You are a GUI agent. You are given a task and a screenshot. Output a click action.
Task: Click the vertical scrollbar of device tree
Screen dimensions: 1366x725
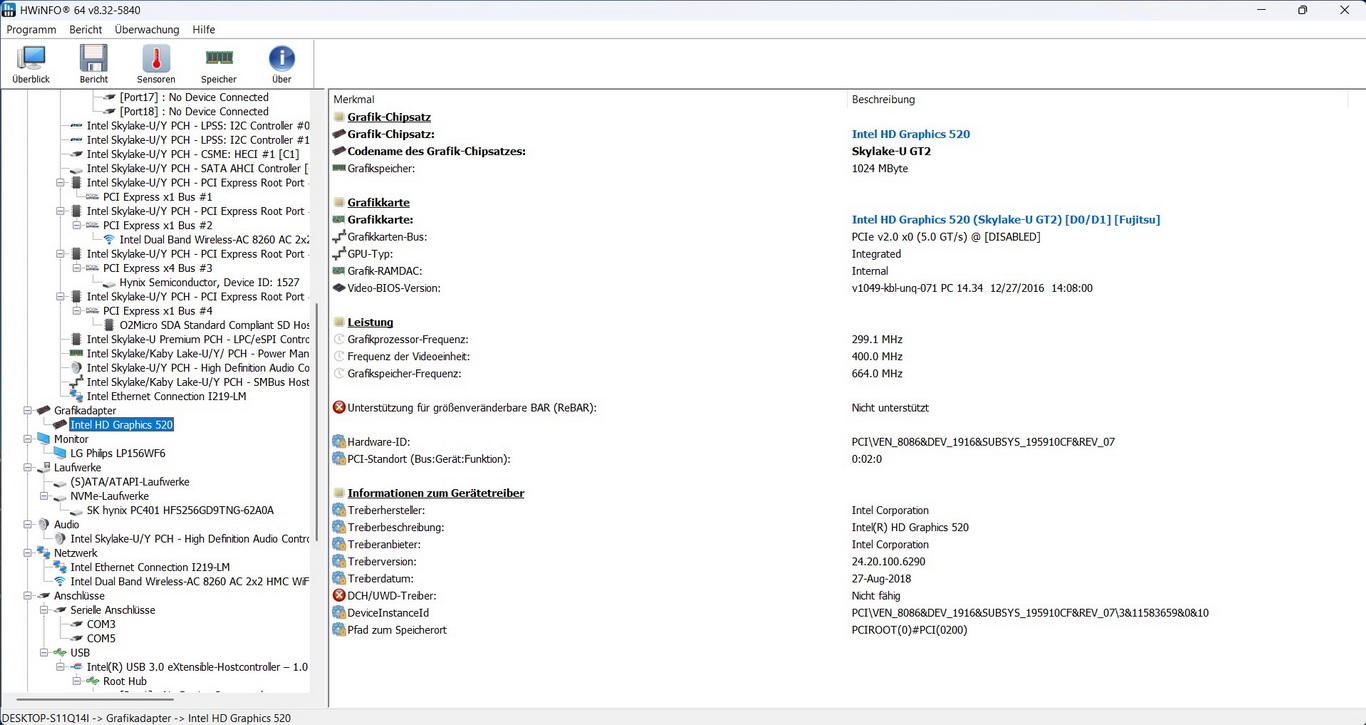[317, 420]
